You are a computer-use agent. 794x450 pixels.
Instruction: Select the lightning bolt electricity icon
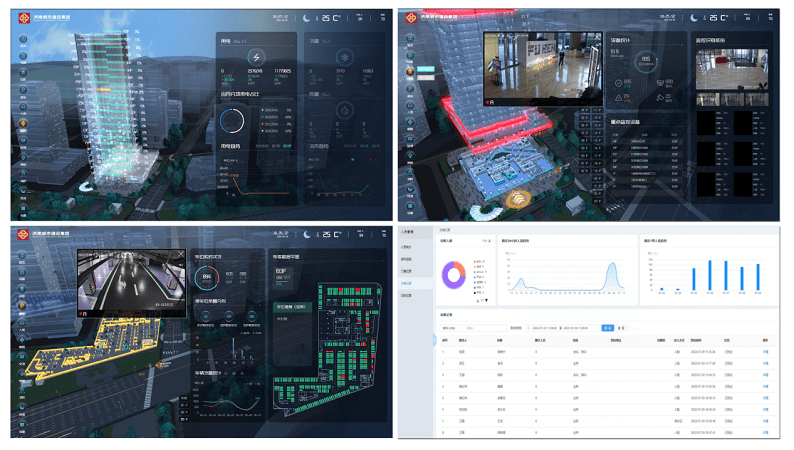tap(256, 57)
